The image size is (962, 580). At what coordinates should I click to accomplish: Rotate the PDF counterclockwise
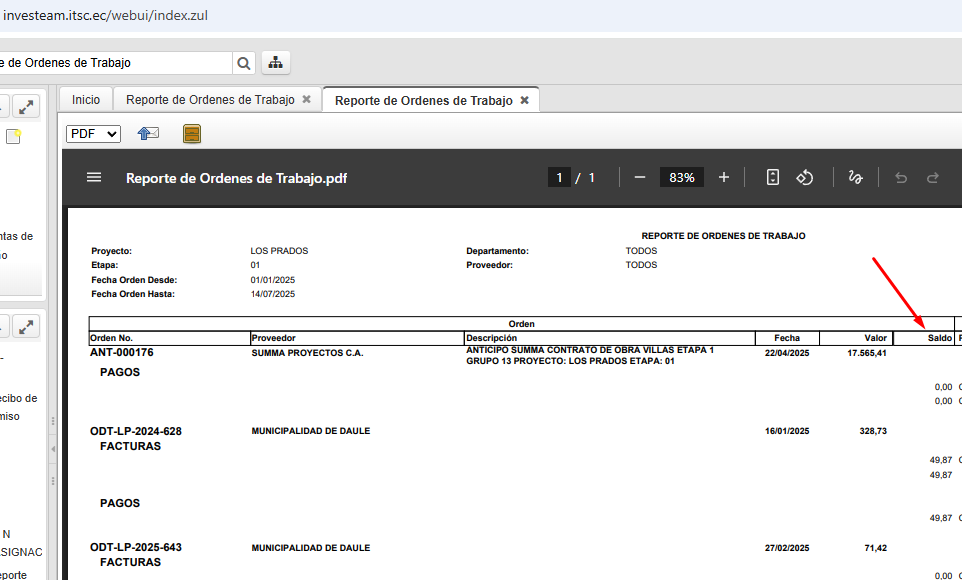(805, 177)
